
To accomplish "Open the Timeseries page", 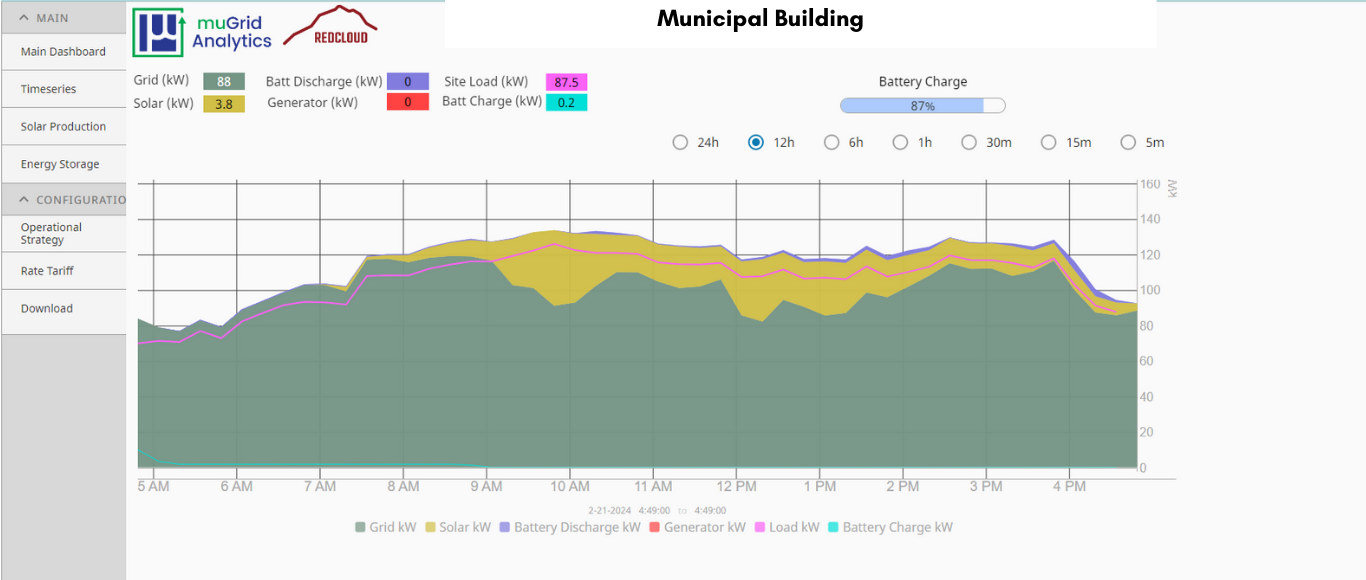I will [x=47, y=89].
